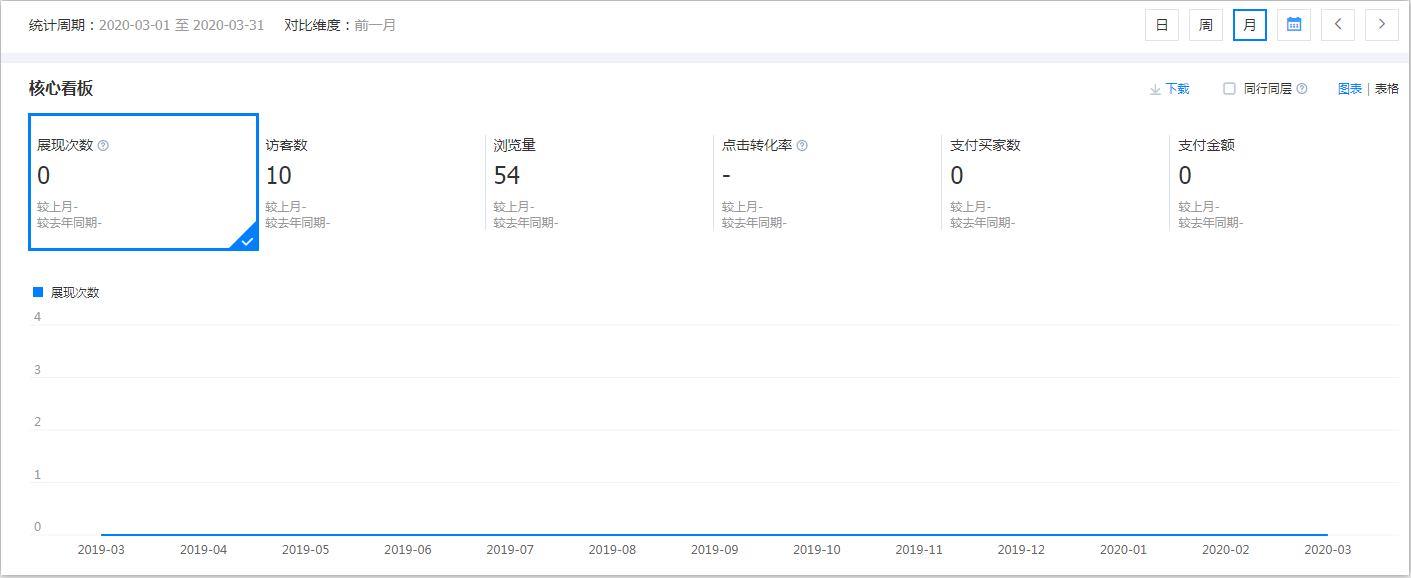Click the right arrow to view next month
The width and height of the screenshot is (1411, 578).
tap(1382, 24)
